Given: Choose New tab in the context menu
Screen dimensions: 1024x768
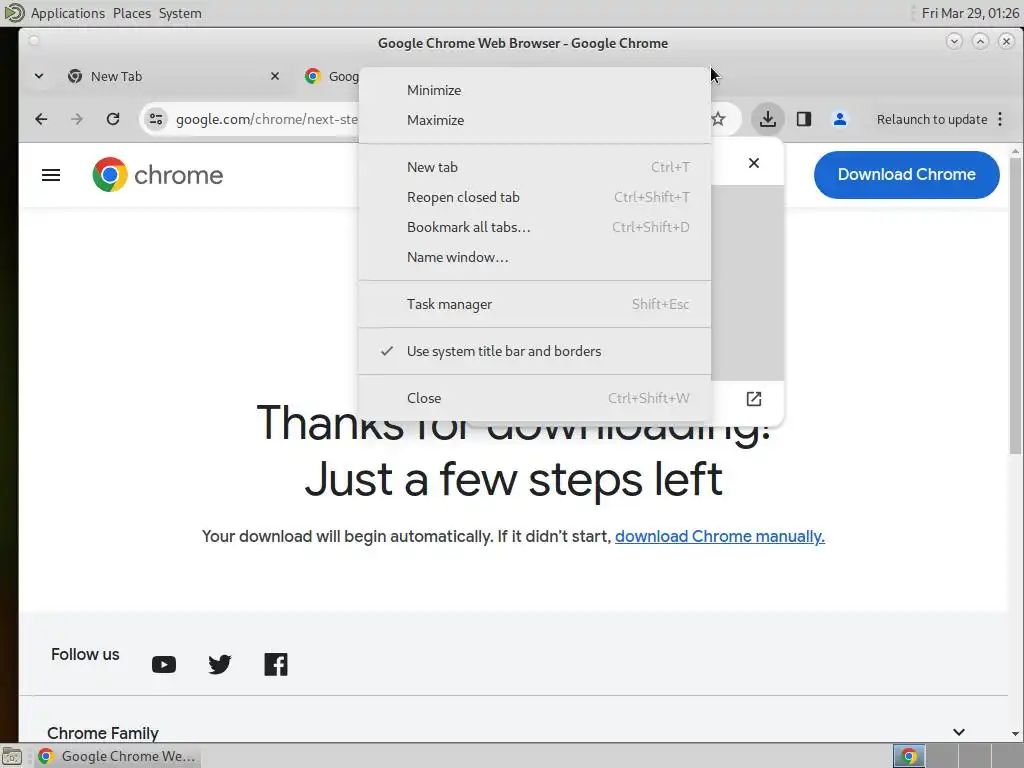Looking at the screenshot, I should tap(534, 167).
